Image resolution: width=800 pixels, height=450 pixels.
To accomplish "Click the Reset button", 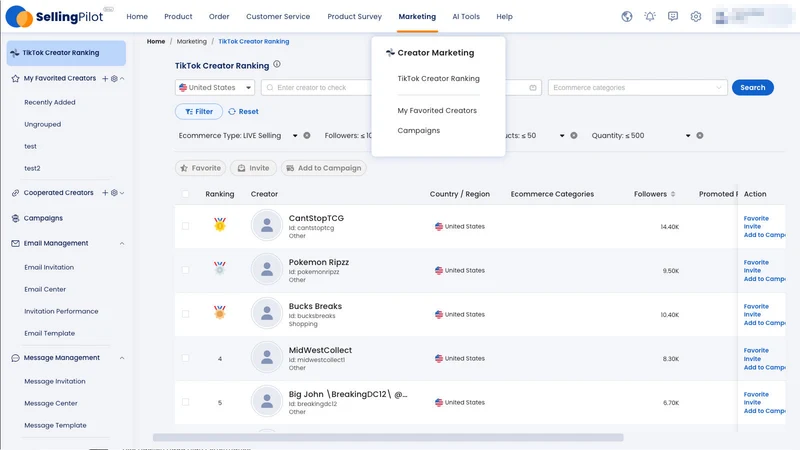I will click(243, 111).
